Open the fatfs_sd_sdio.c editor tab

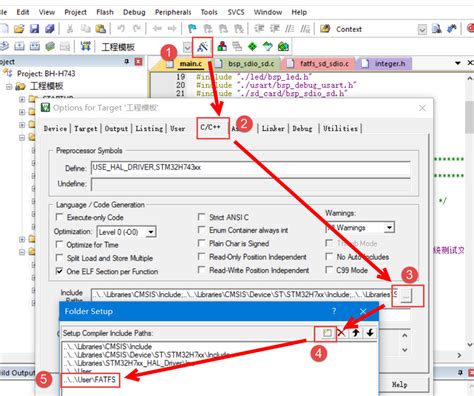coord(318,63)
